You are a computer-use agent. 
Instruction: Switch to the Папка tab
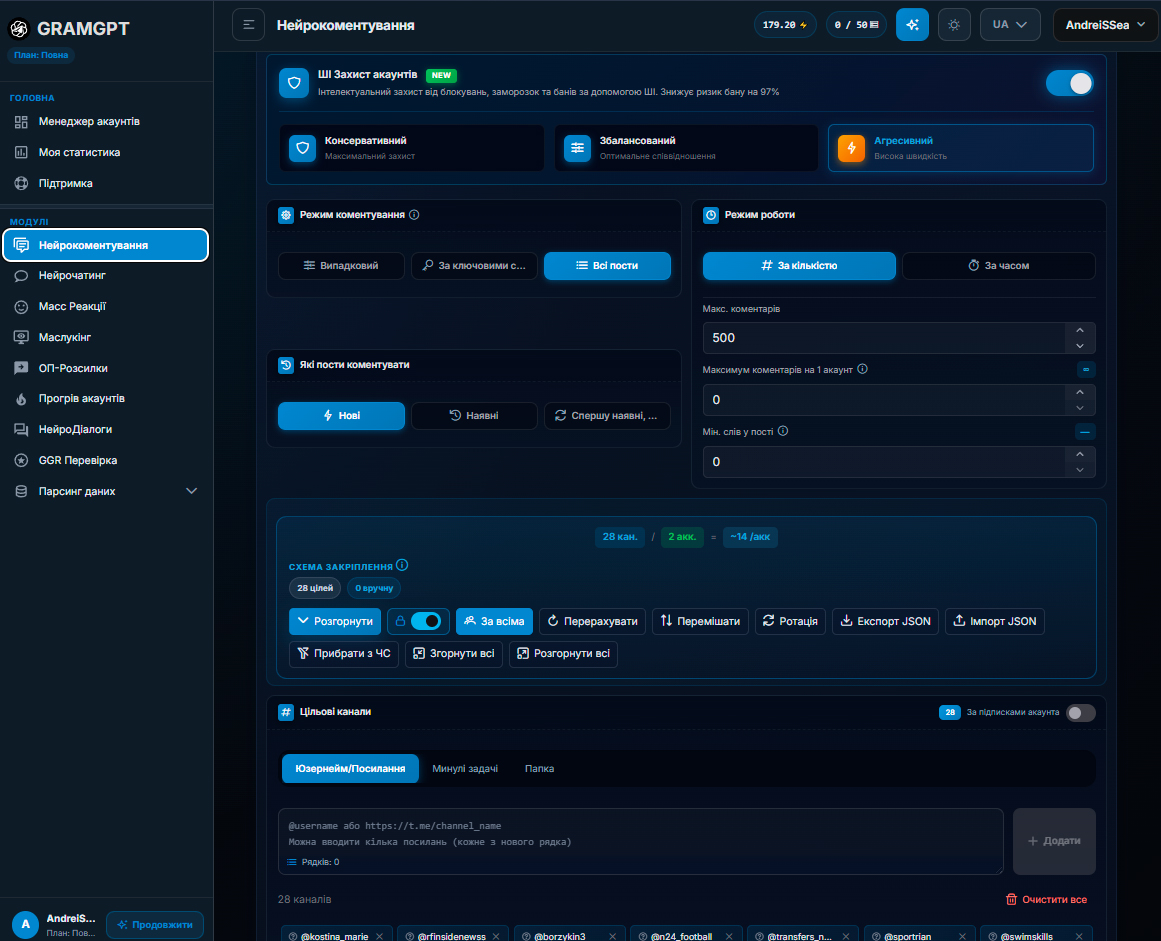coord(539,768)
